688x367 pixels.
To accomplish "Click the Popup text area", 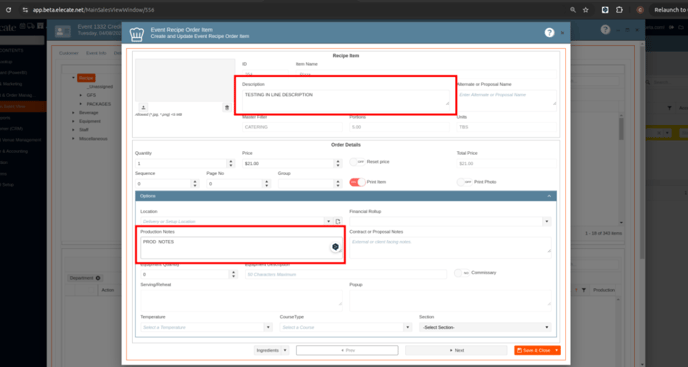I will 450,300.
